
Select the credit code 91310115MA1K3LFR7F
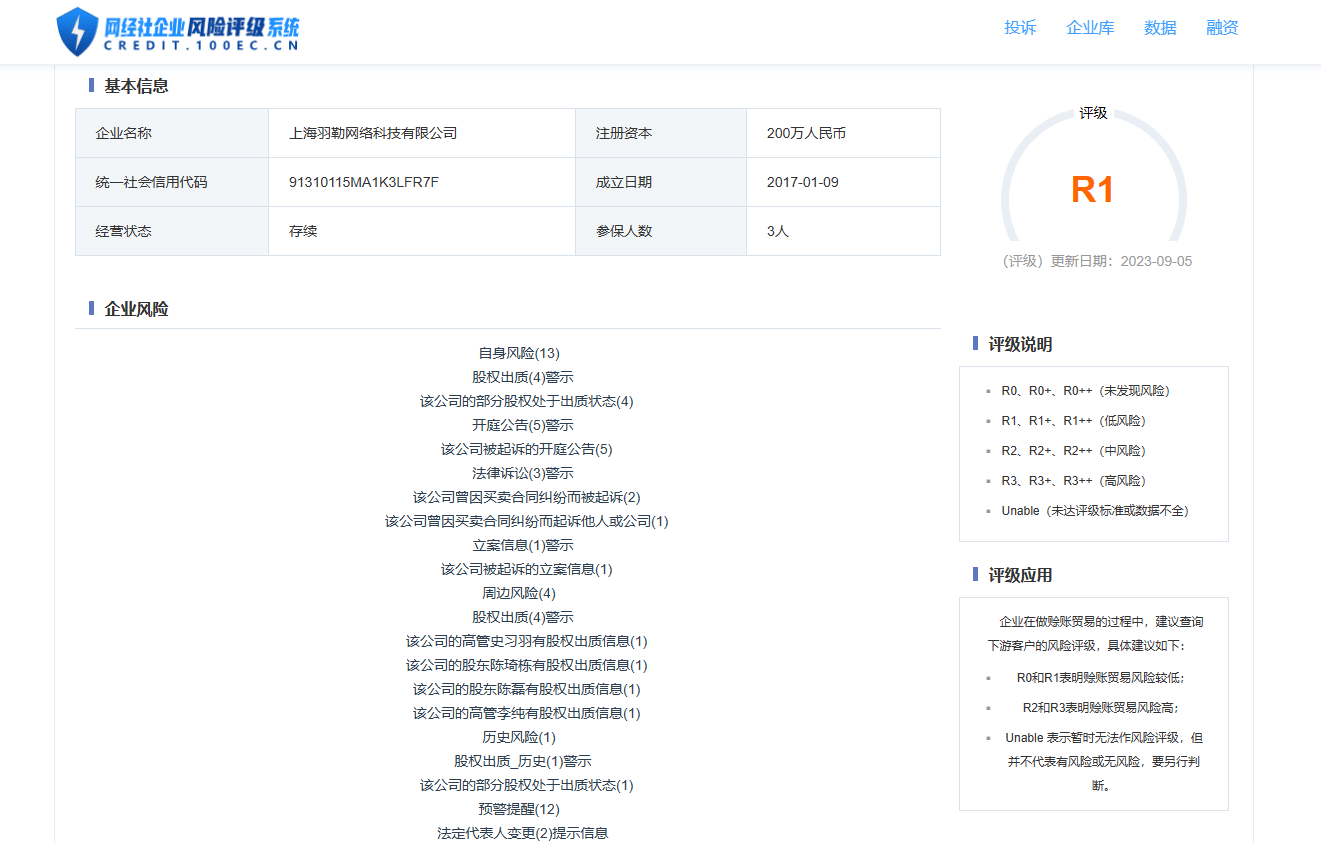coord(363,182)
